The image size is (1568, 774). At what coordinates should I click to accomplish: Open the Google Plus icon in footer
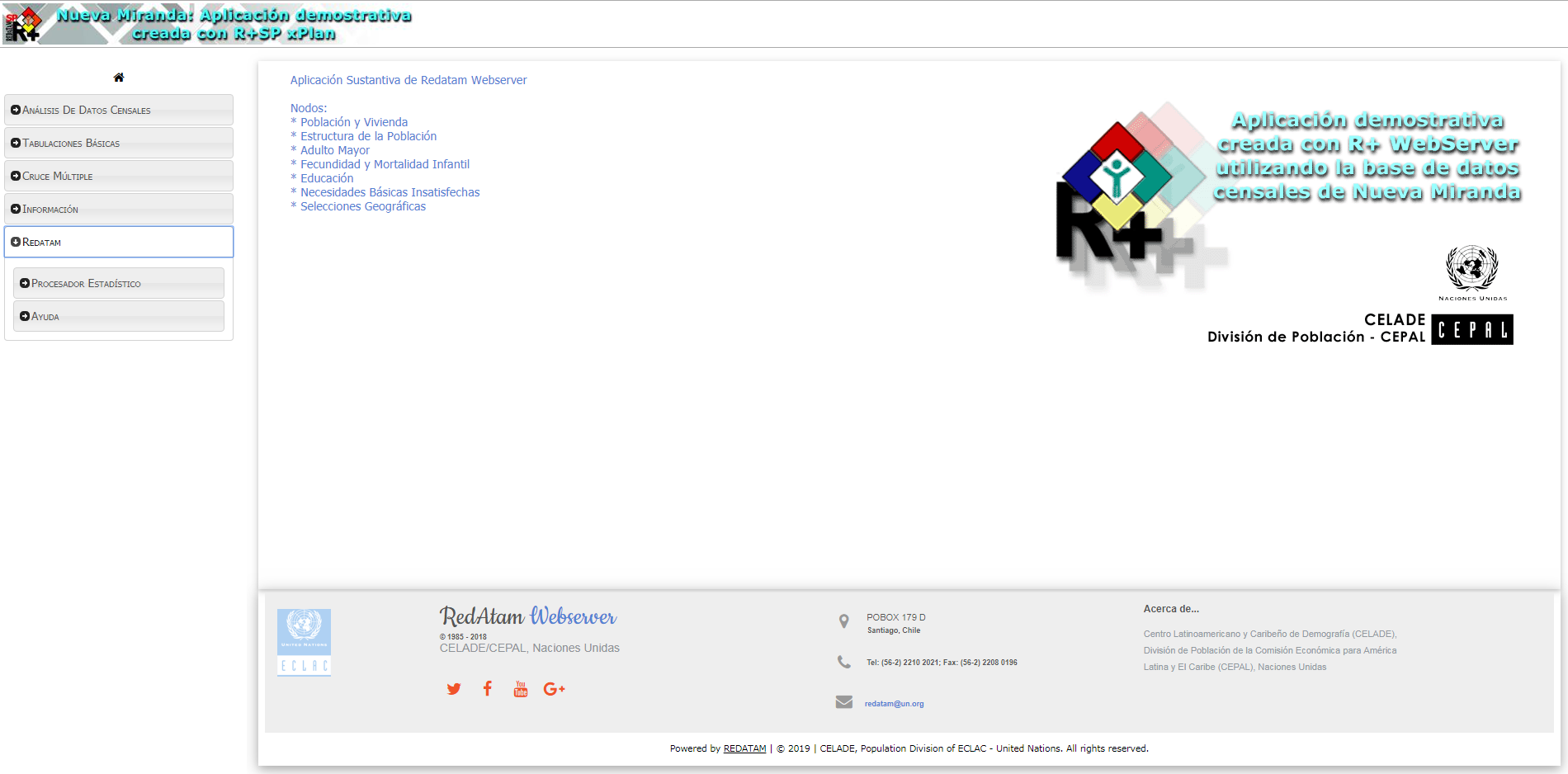point(554,689)
